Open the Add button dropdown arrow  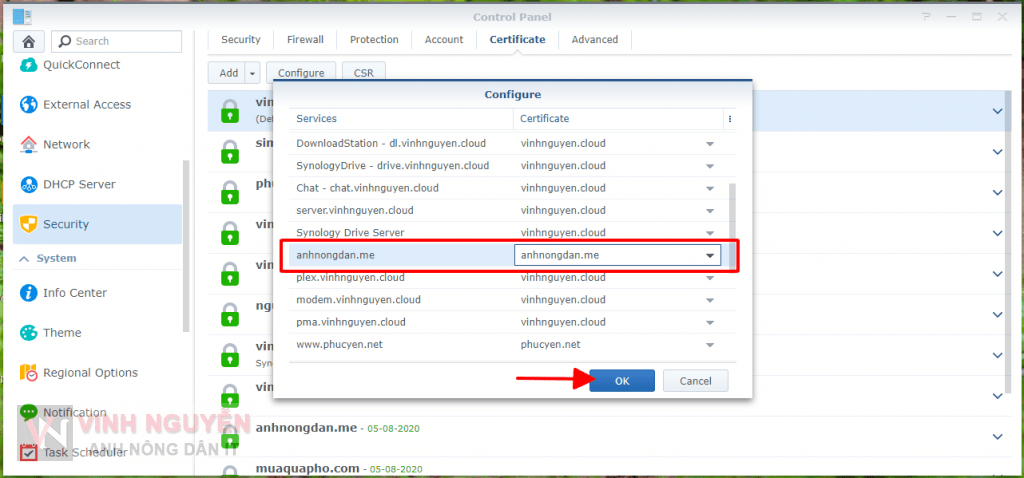(252, 73)
